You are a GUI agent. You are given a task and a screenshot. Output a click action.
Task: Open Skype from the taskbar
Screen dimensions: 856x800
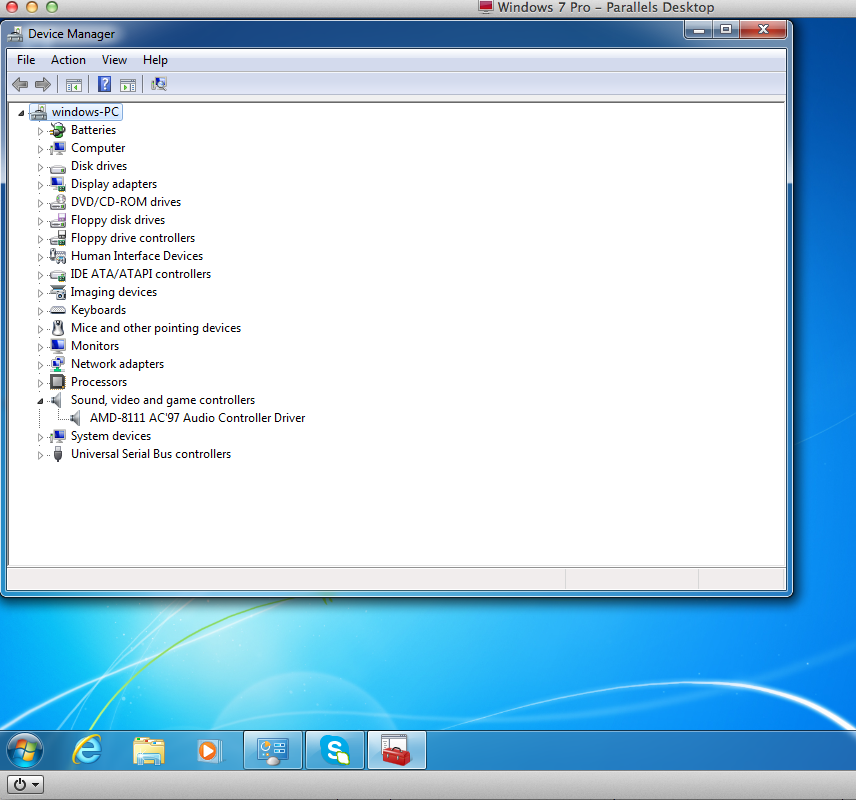(335, 750)
